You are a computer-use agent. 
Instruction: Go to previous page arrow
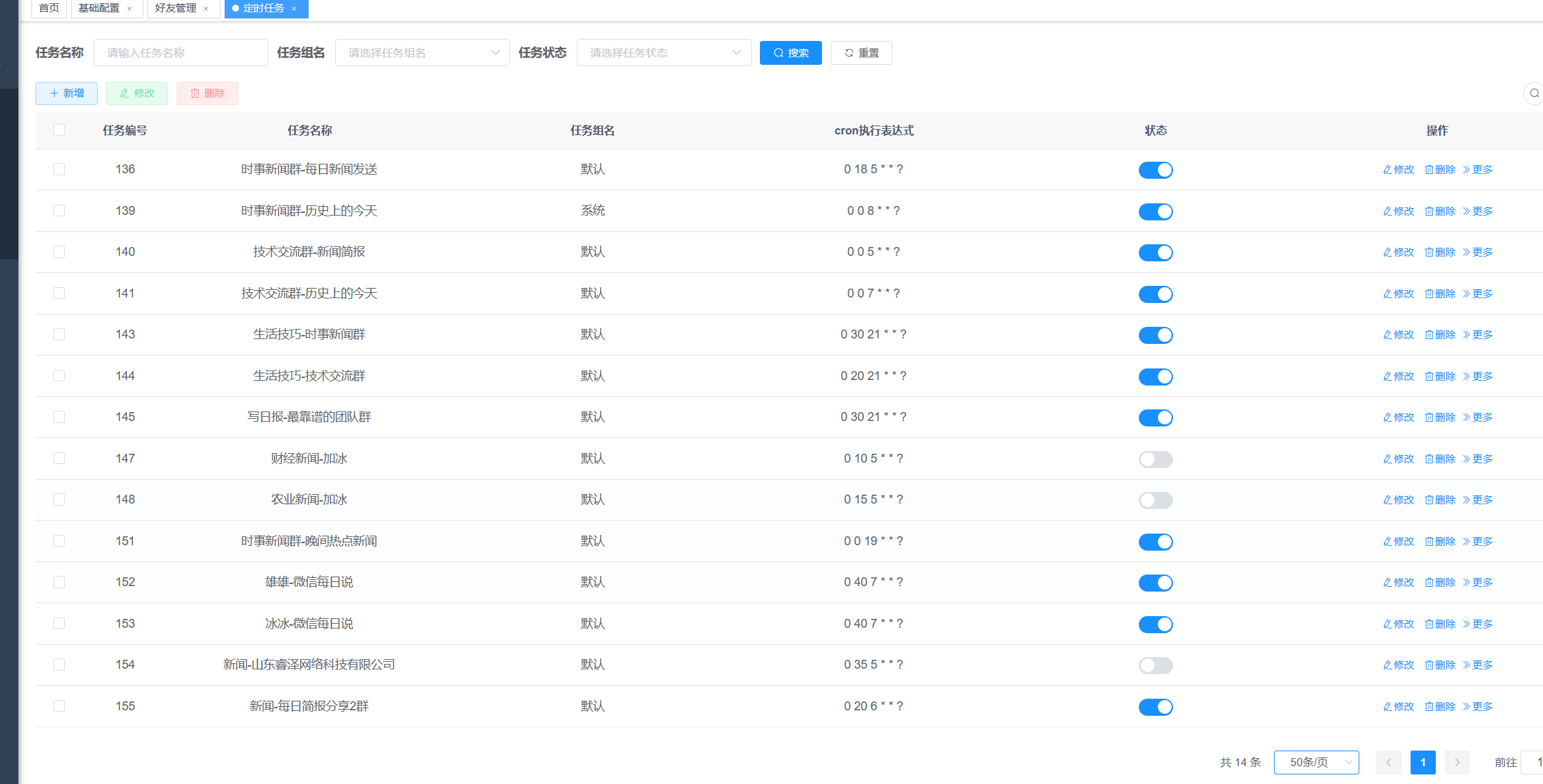pos(1389,762)
